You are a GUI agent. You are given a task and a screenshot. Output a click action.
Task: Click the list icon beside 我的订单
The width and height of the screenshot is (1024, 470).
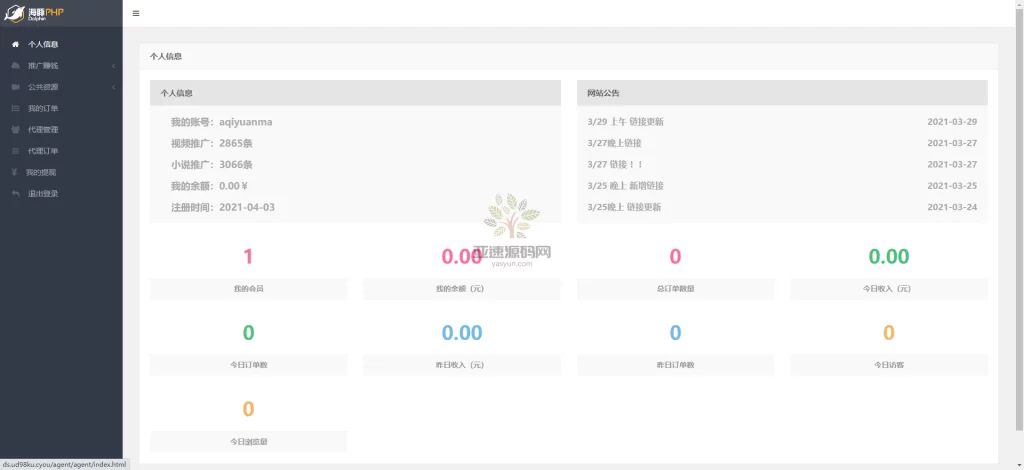click(x=15, y=108)
